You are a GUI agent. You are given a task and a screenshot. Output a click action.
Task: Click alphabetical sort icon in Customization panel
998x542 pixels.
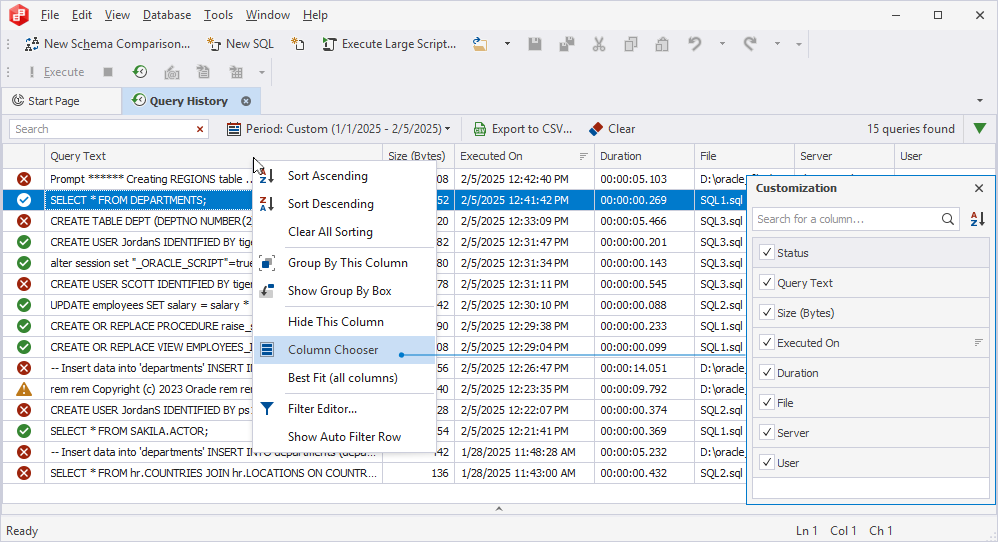pos(978,219)
